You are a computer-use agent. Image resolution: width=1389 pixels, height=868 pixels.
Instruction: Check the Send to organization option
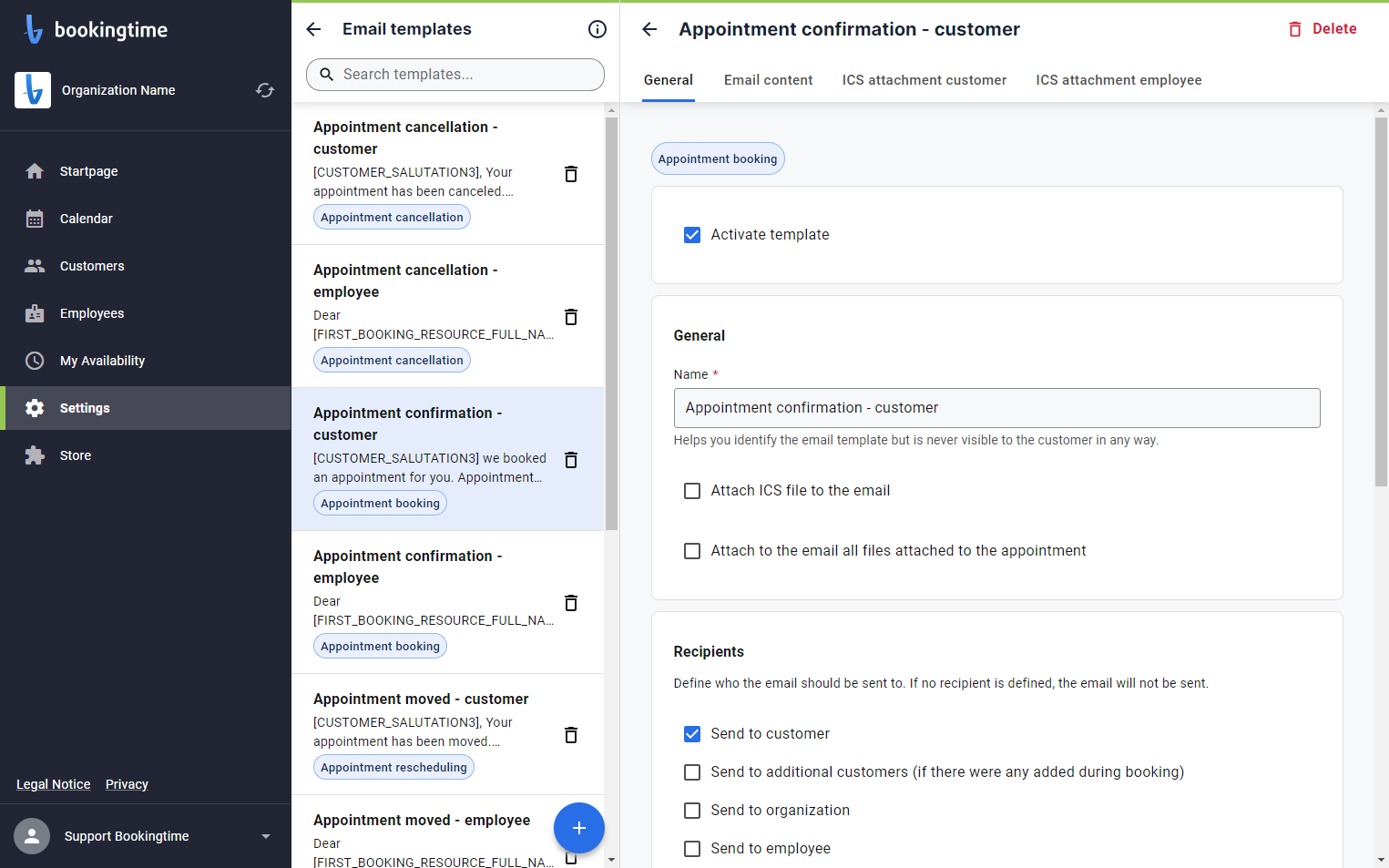click(692, 811)
